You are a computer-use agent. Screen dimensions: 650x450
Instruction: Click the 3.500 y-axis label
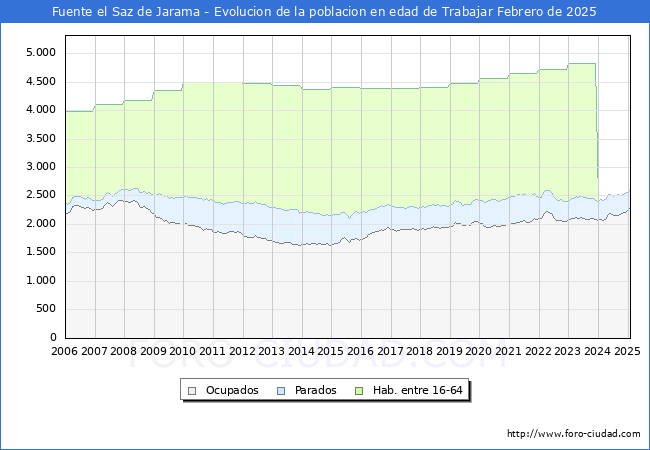point(41,138)
